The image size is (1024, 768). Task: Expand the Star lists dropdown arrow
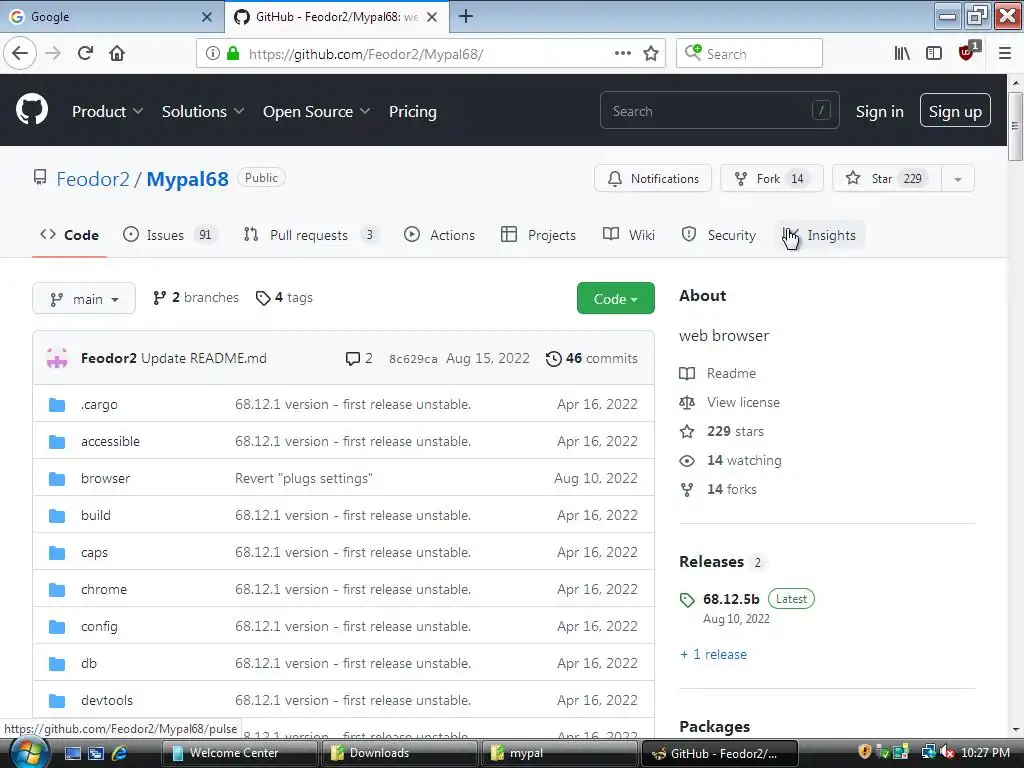click(958, 179)
